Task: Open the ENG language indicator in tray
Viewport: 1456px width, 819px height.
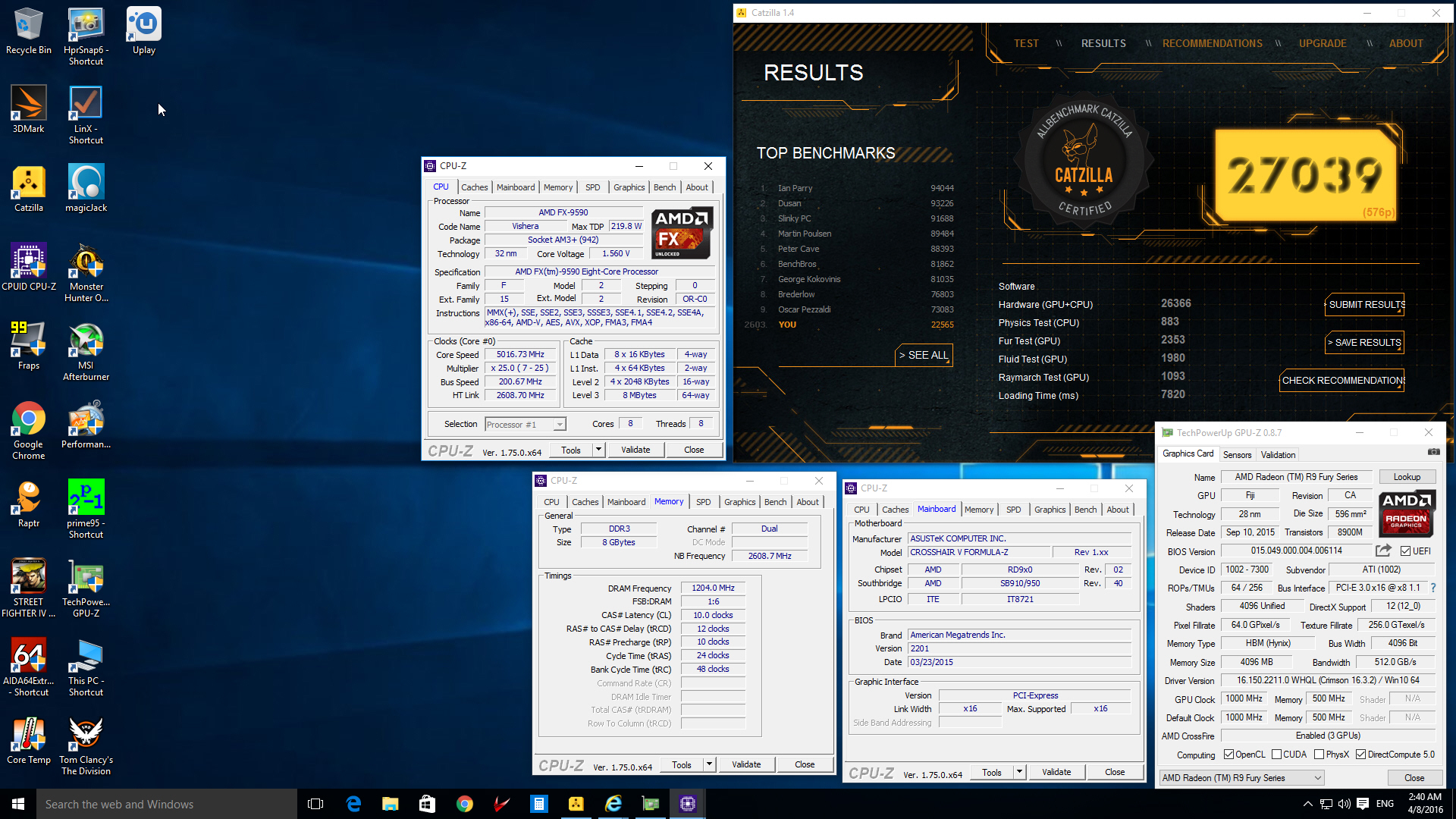Action: [x=1385, y=804]
